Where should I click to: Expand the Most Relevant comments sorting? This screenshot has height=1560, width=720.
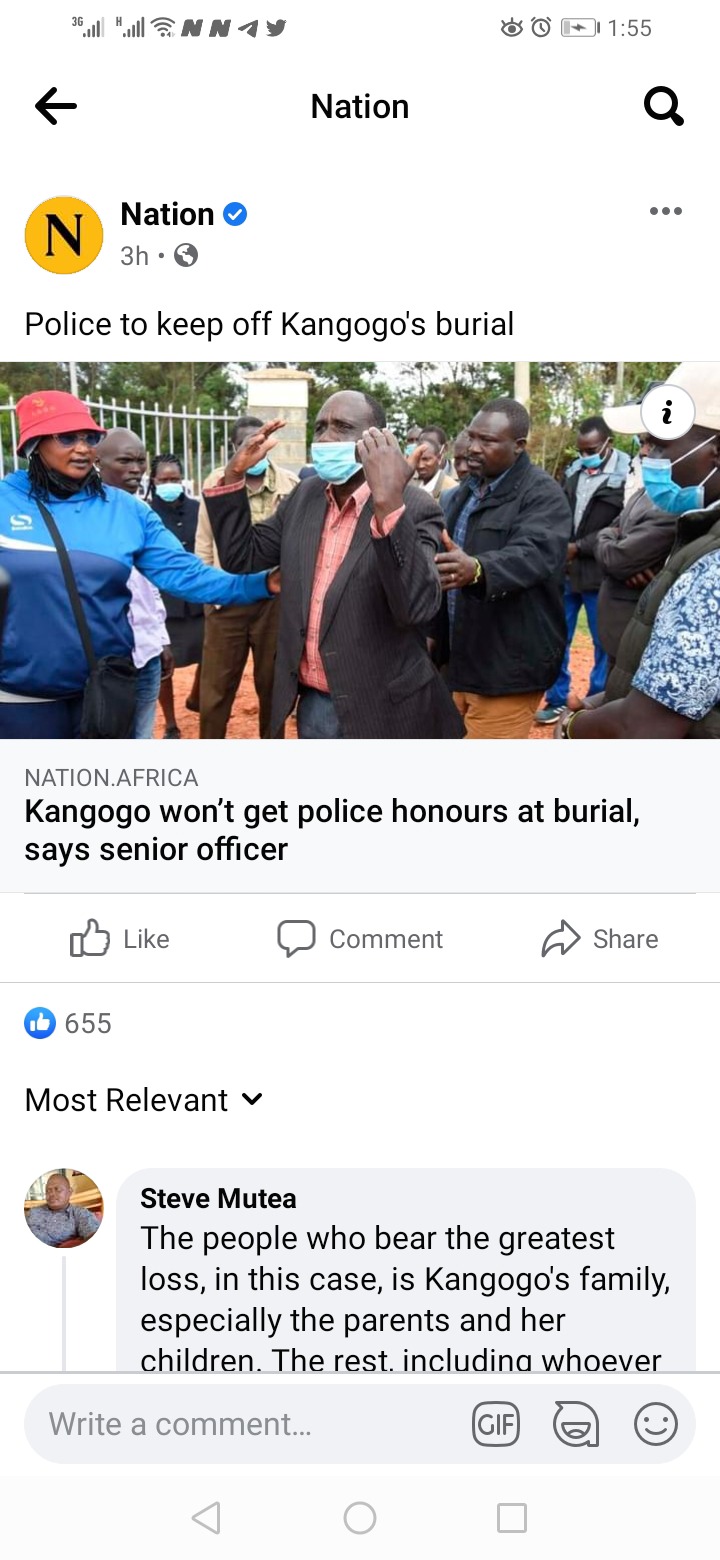(144, 1100)
